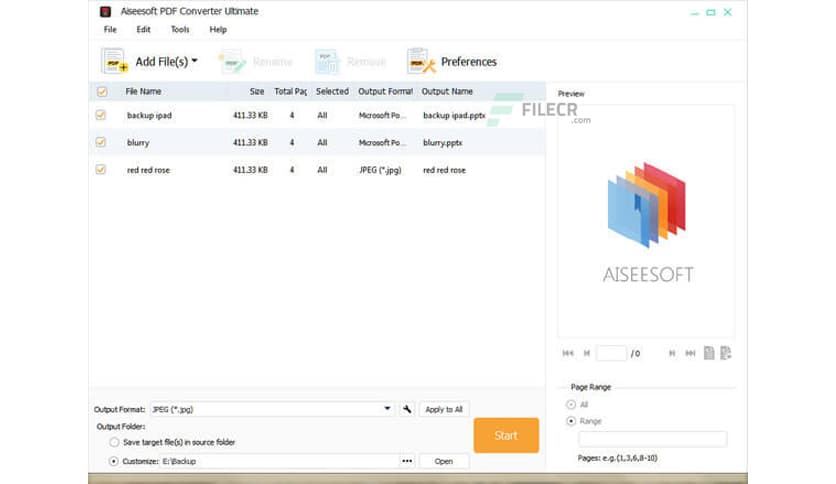
Task: Browse output folder with three-dots button
Action: click(407, 461)
